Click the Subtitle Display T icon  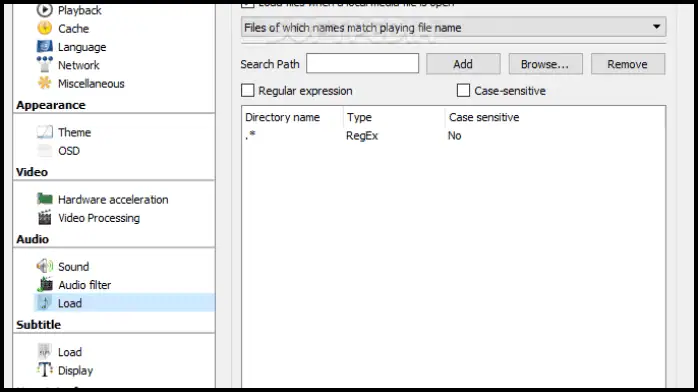[45, 370]
